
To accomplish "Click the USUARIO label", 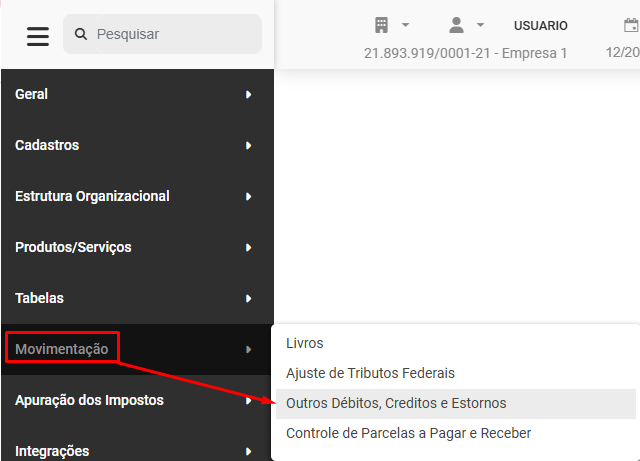I will coord(540,26).
